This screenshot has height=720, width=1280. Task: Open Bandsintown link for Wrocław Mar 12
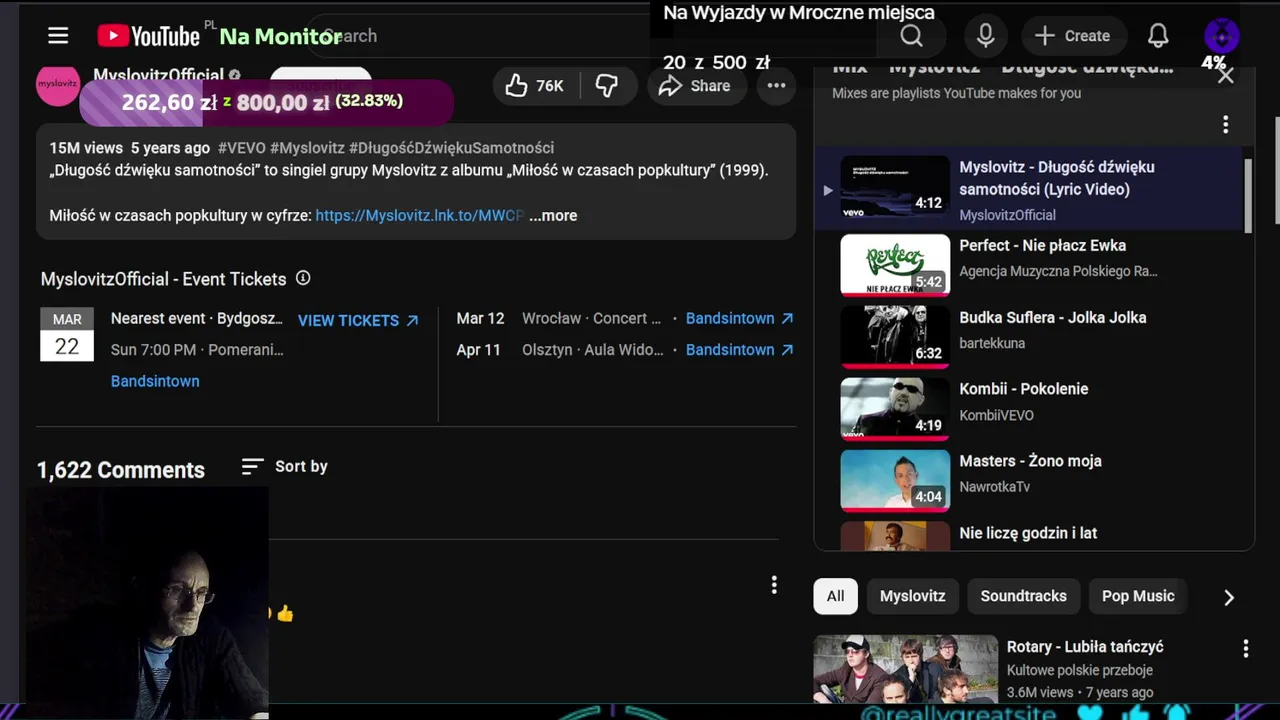[x=739, y=318]
